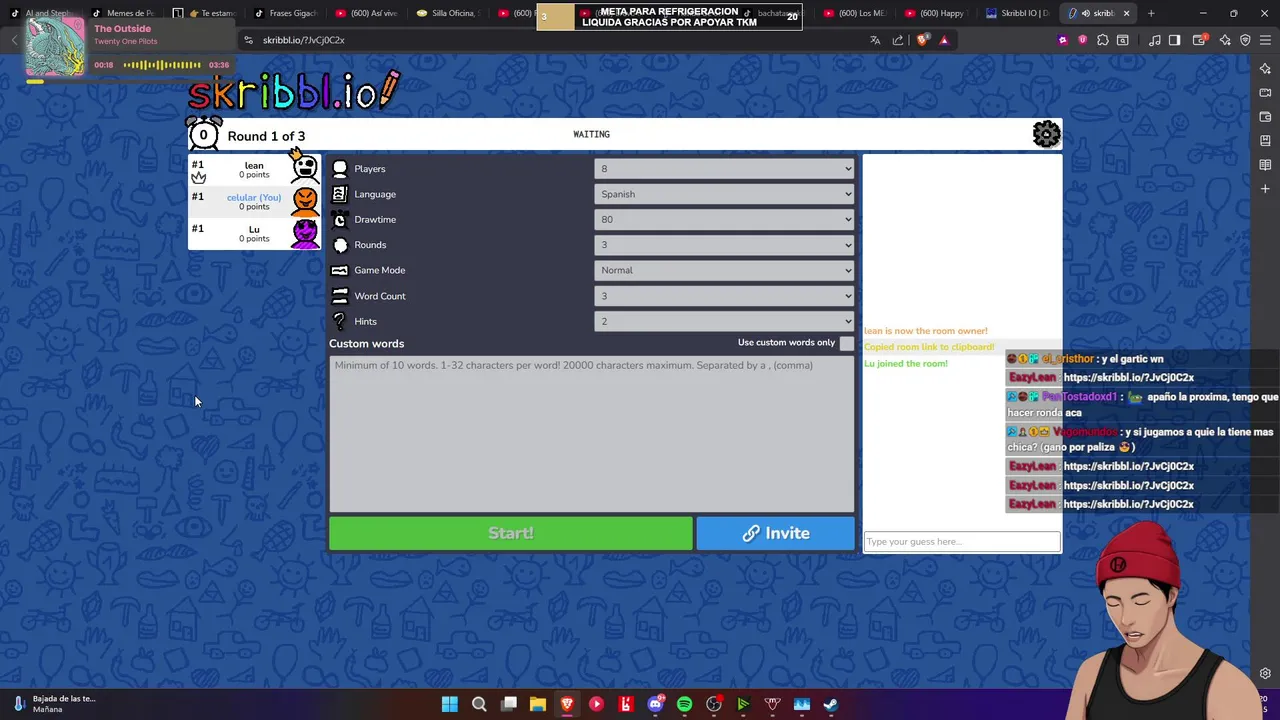Image resolution: width=1280 pixels, height=720 pixels.
Task: Close the active skribbl tab
Action: (1127, 13)
